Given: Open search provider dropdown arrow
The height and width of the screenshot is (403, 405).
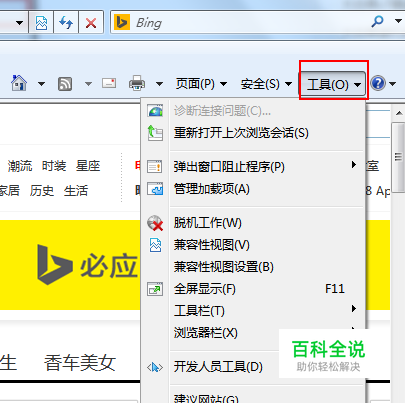Looking at the screenshot, I should (x=398, y=21).
